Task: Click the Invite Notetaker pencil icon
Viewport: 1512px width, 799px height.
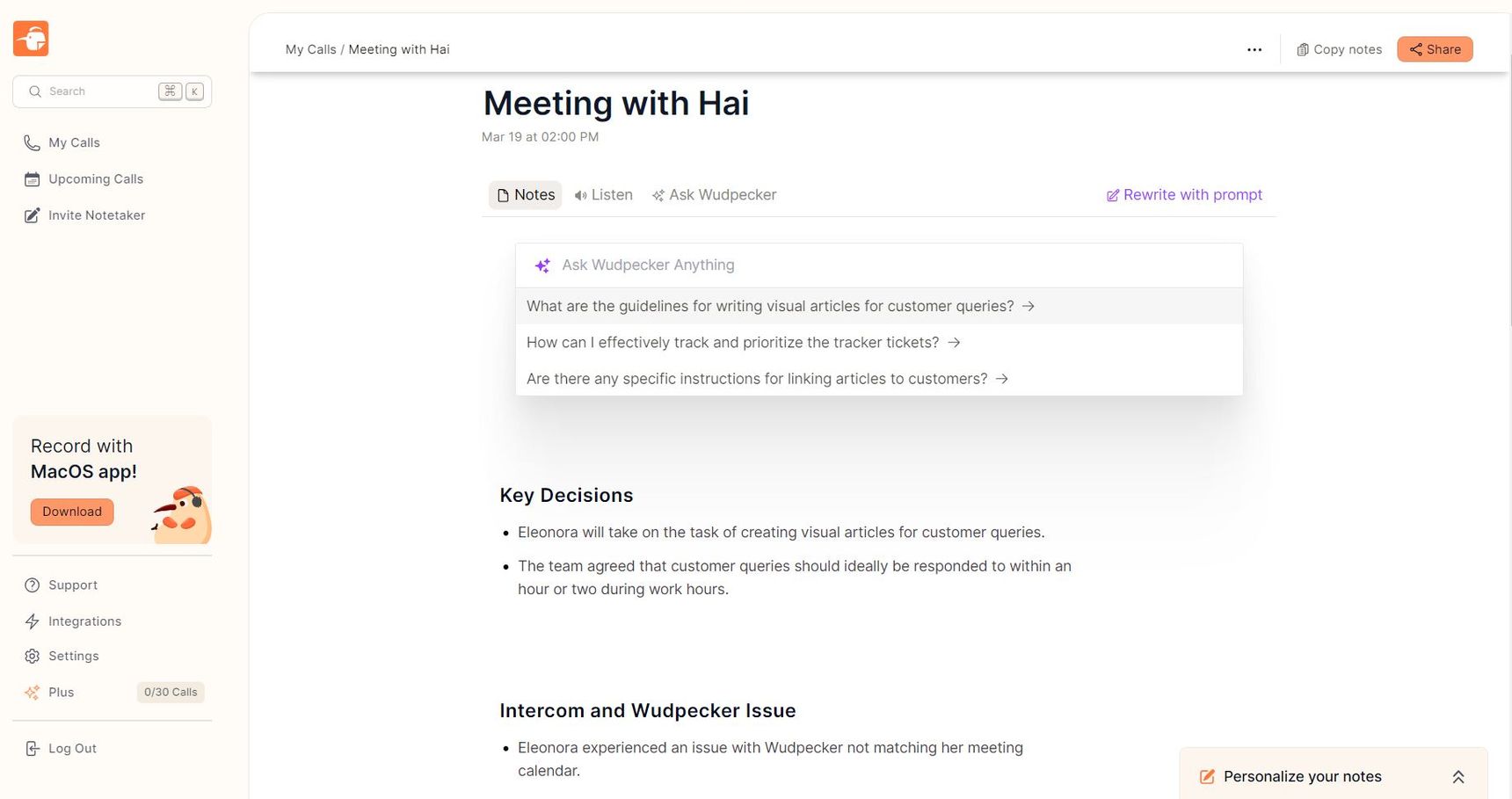Action: (x=32, y=215)
